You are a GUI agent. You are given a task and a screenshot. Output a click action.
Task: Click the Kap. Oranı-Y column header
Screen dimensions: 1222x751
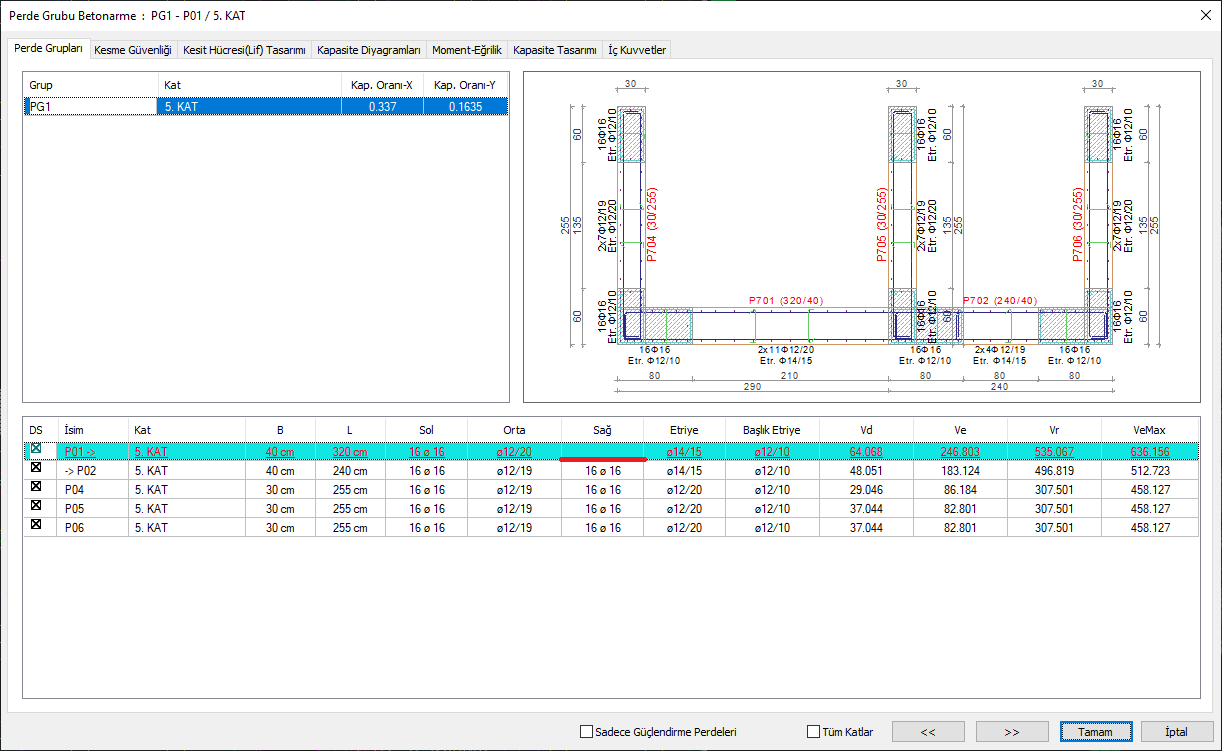pos(465,85)
